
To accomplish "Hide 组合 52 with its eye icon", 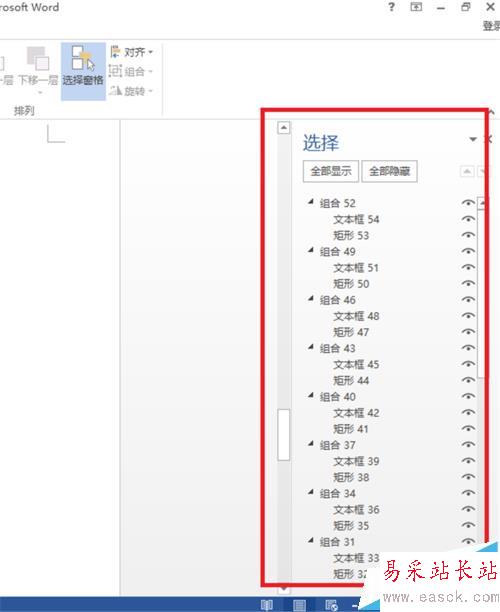I will click(468, 203).
